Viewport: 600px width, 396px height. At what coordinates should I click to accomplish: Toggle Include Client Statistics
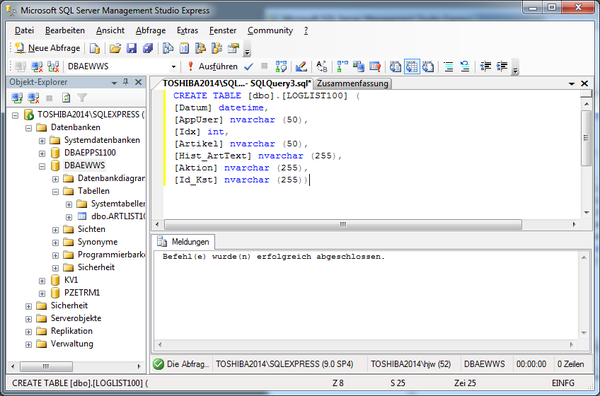tap(358, 67)
